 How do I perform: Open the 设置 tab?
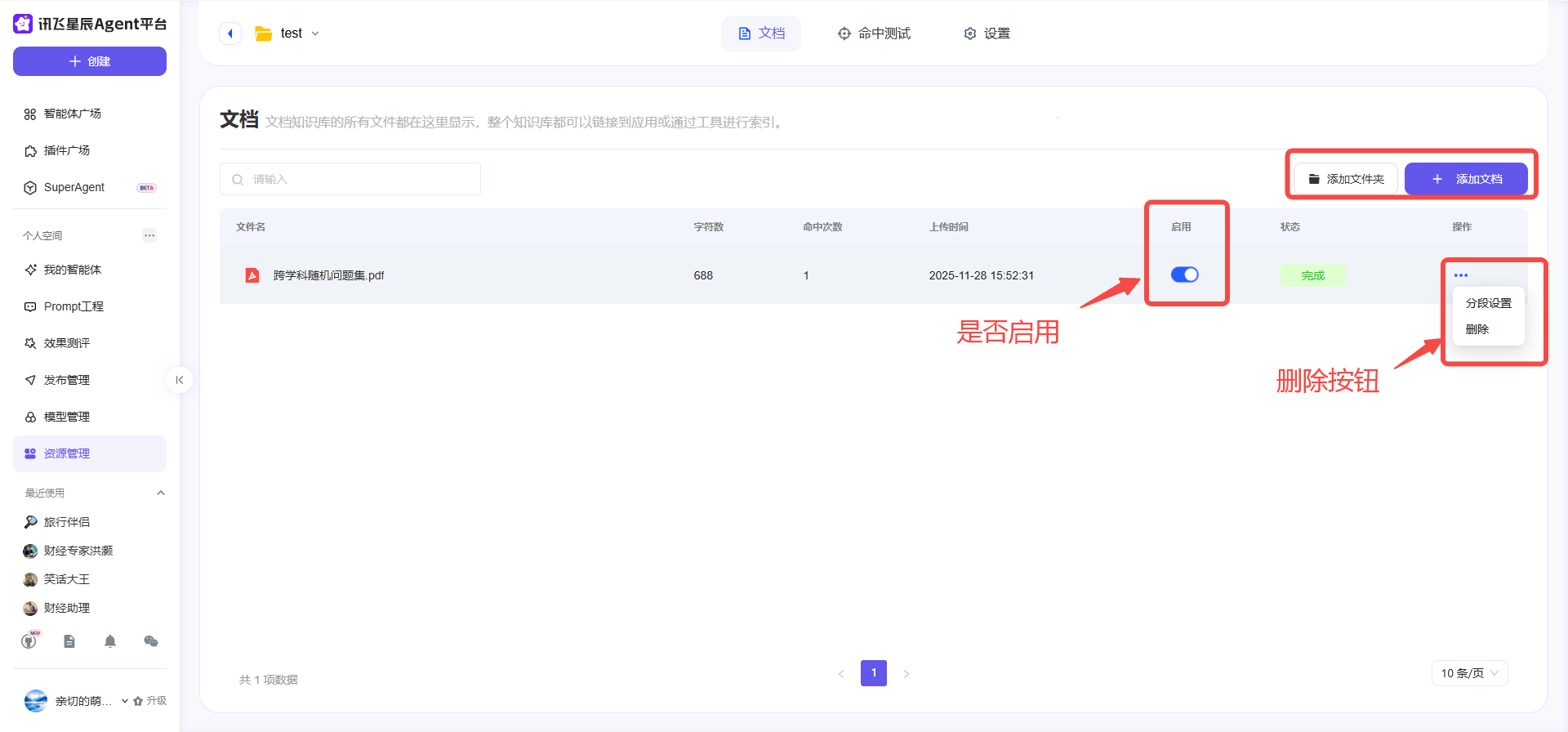(987, 33)
